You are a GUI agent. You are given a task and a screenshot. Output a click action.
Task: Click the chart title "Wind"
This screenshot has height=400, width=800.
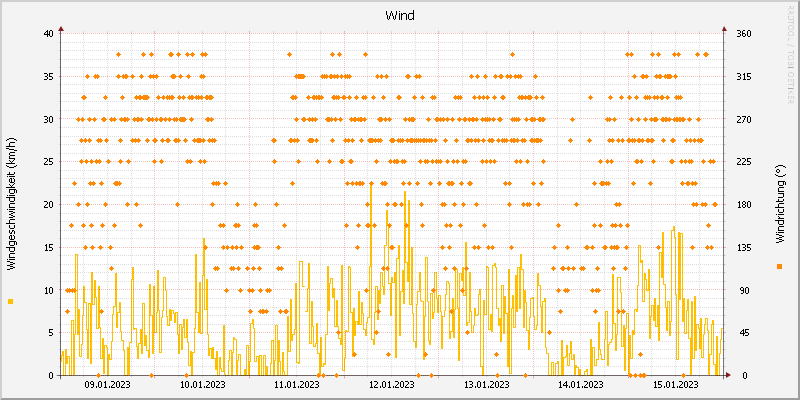pyautogui.click(x=400, y=16)
